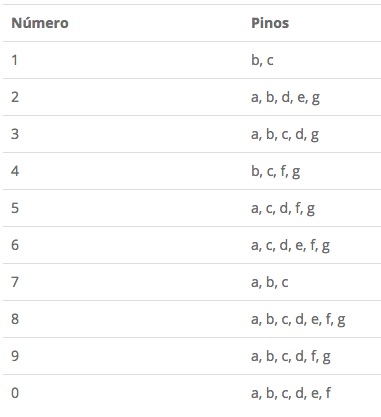Click pins text 'a, b, c, d, g'
This screenshot has height=417, width=381.
[285, 135]
